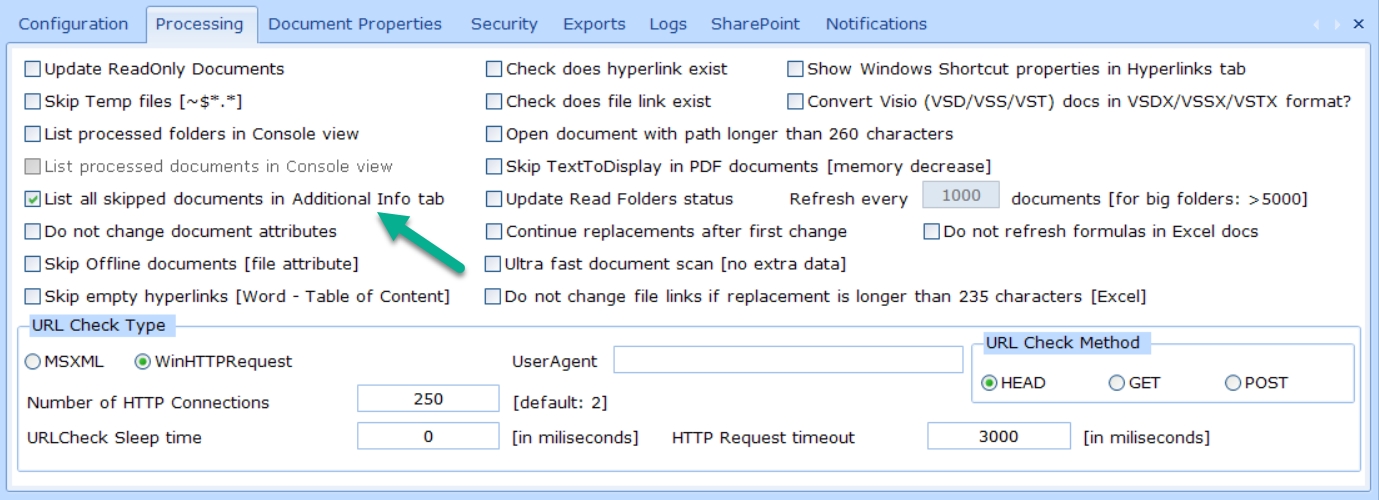Screen dimensions: 1379x500
Task: Select GET as URL check method
Action: [1117, 383]
